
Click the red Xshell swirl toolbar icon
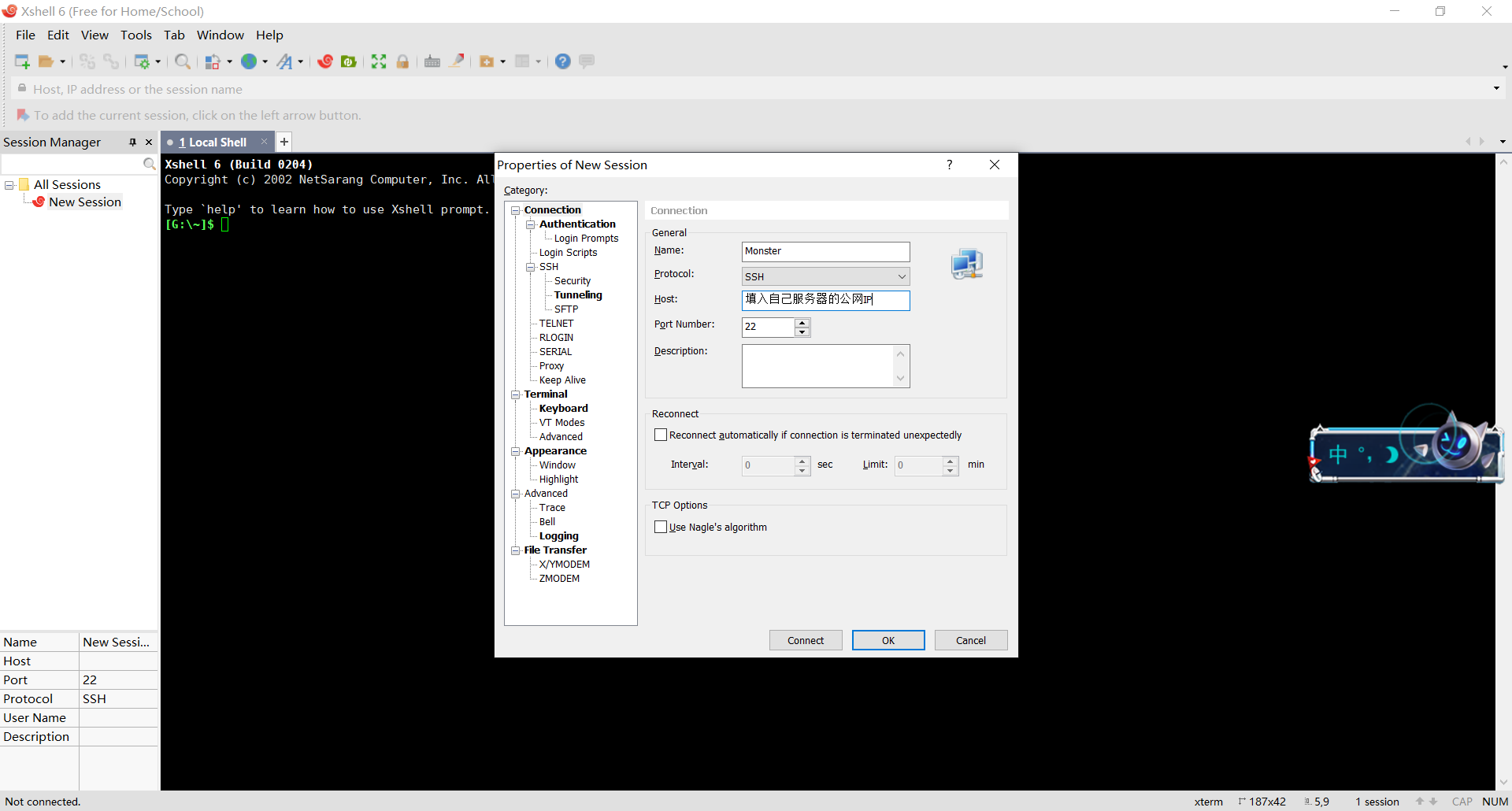point(325,61)
